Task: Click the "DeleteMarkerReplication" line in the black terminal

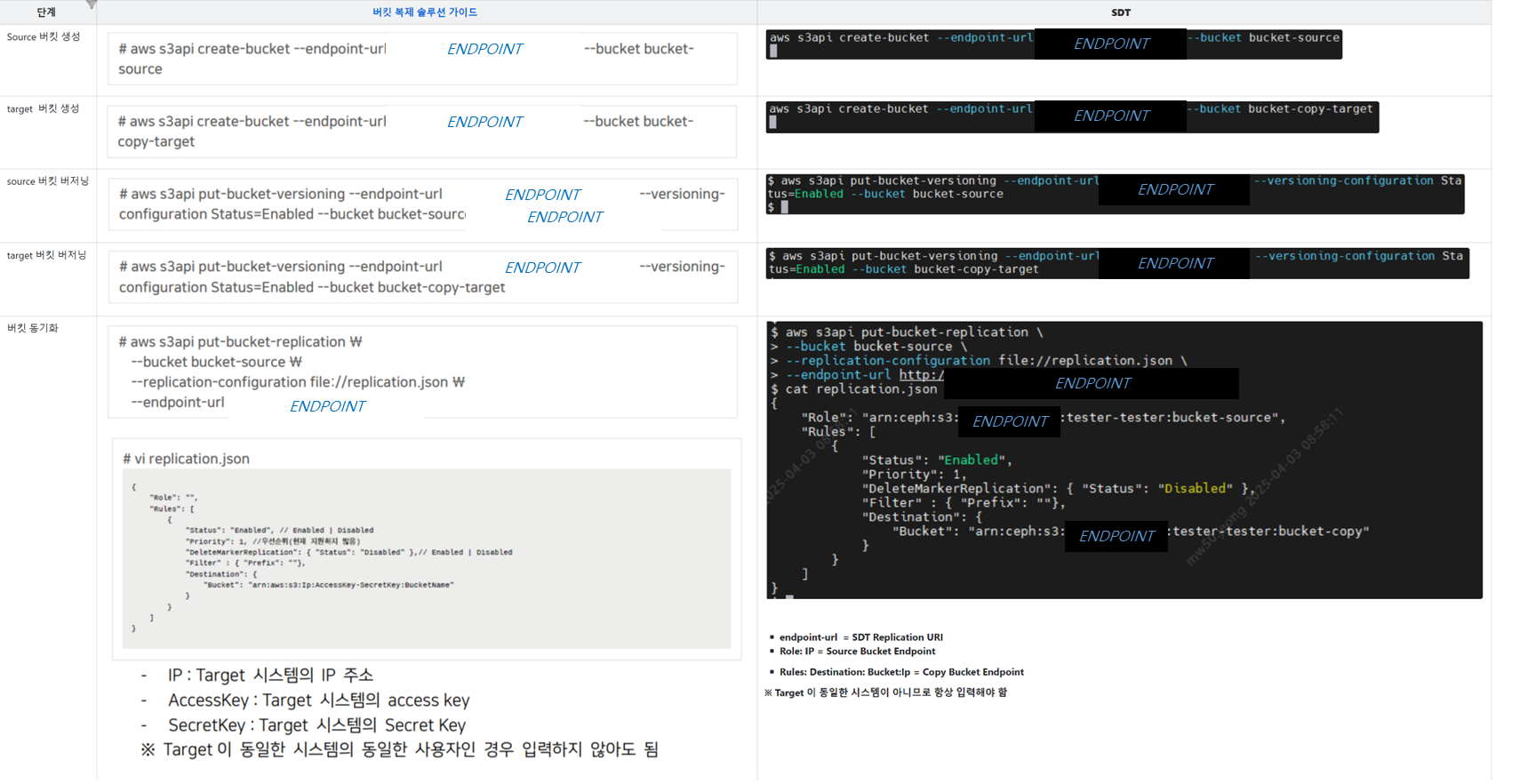Action: [x=1059, y=489]
